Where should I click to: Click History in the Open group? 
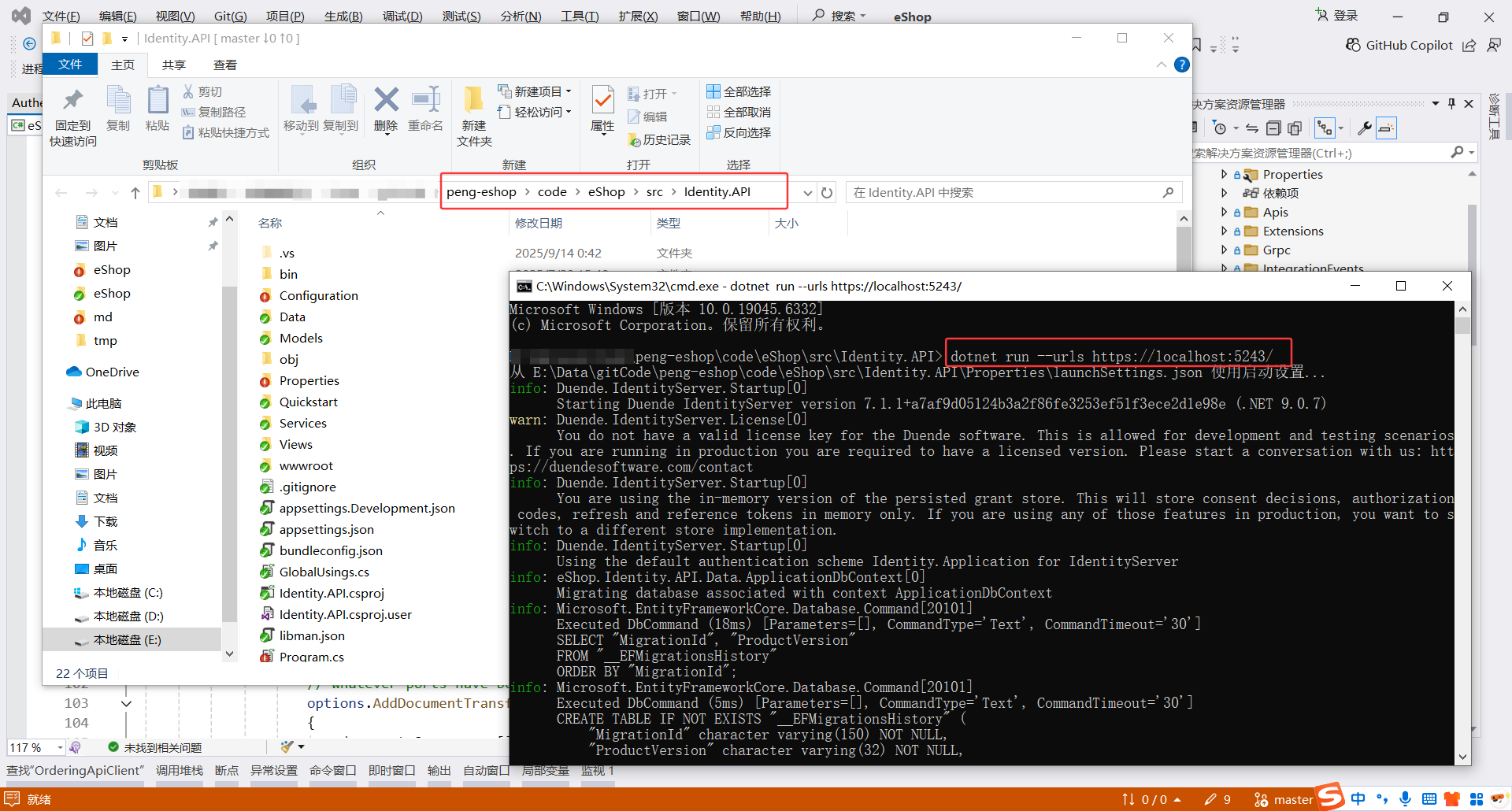pyautogui.click(x=659, y=140)
